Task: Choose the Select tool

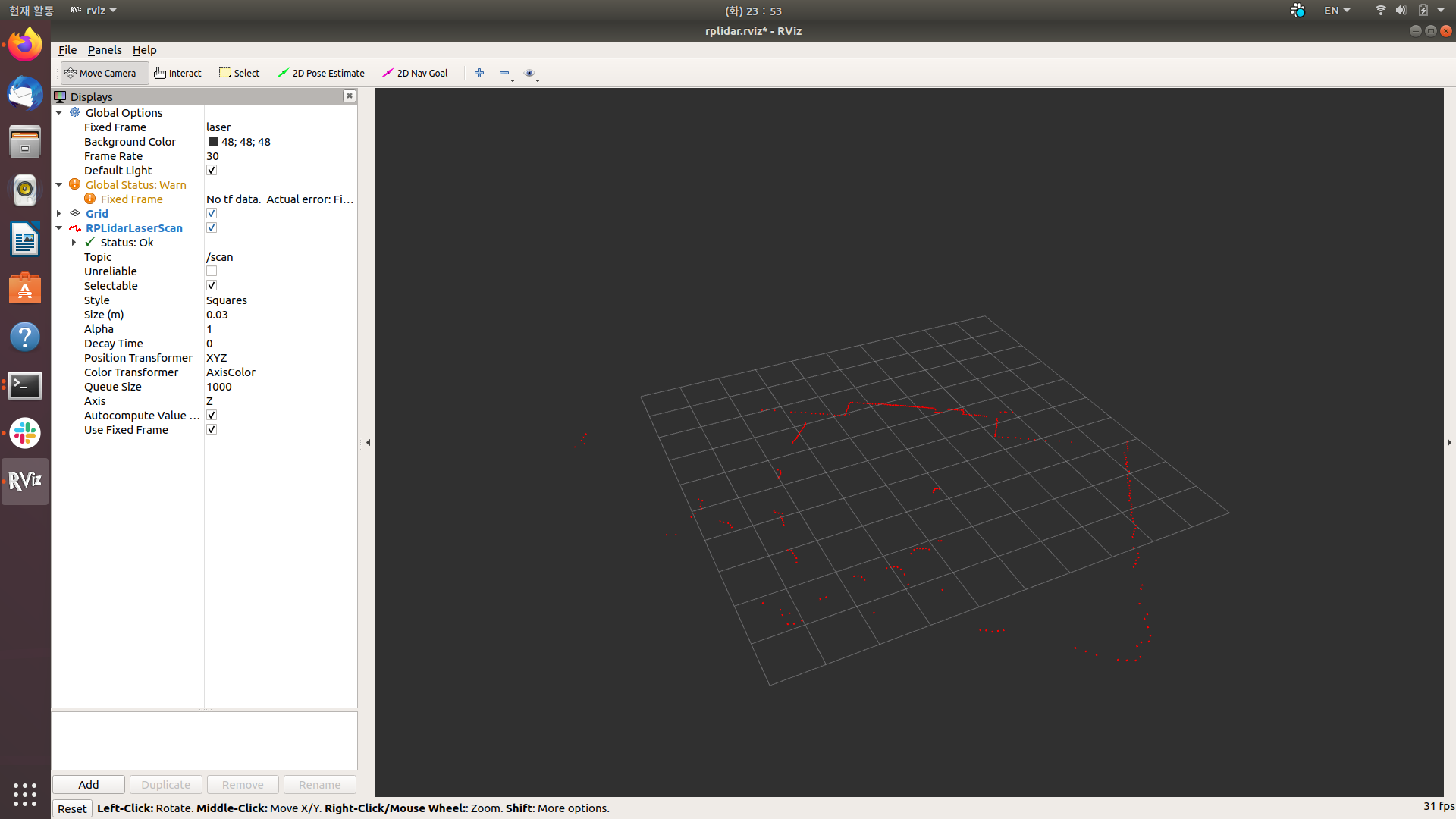Action: [240, 73]
